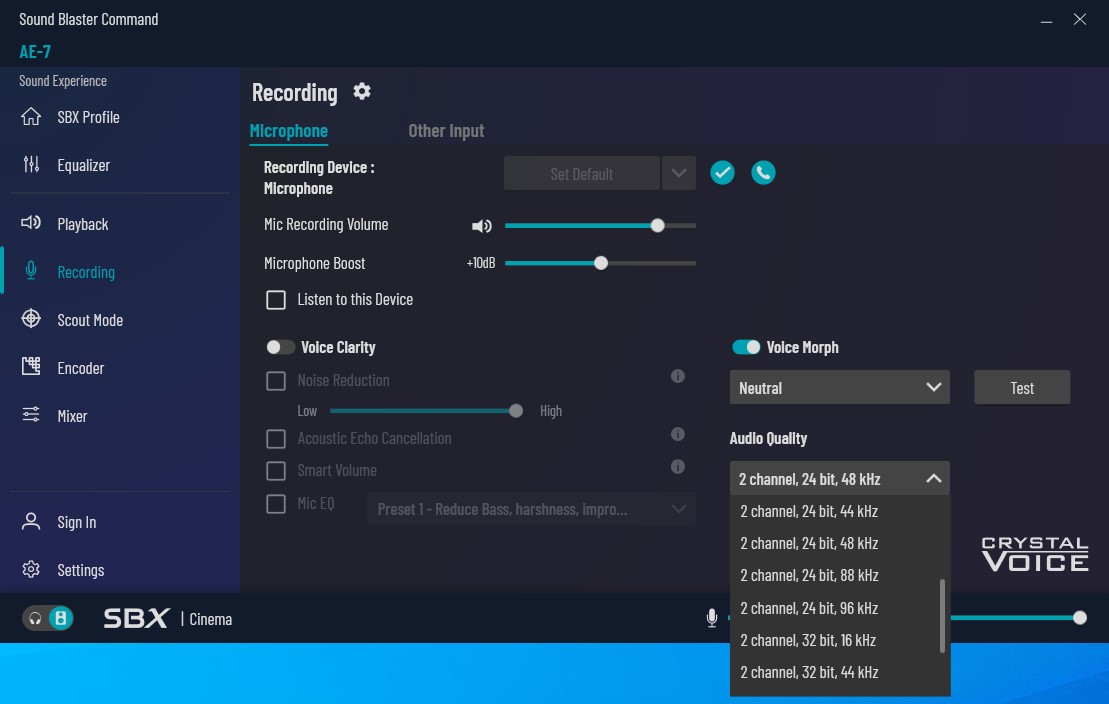This screenshot has width=1109, height=704.
Task: Click the Equalizer sliders icon
Action: (31, 164)
